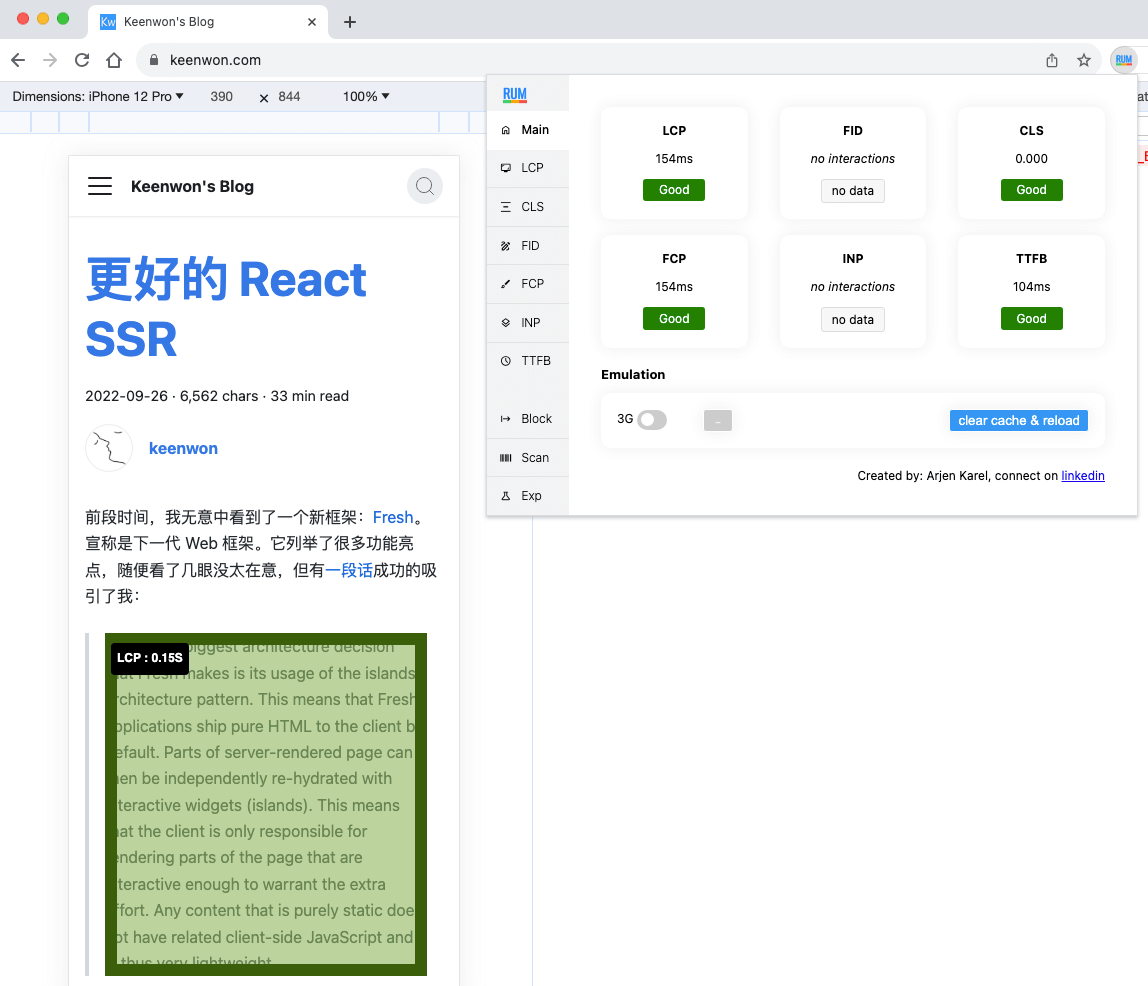This screenshot has width=1148, height=986.
Task: Click the share icon in address bar
Action: [1052, 60]
